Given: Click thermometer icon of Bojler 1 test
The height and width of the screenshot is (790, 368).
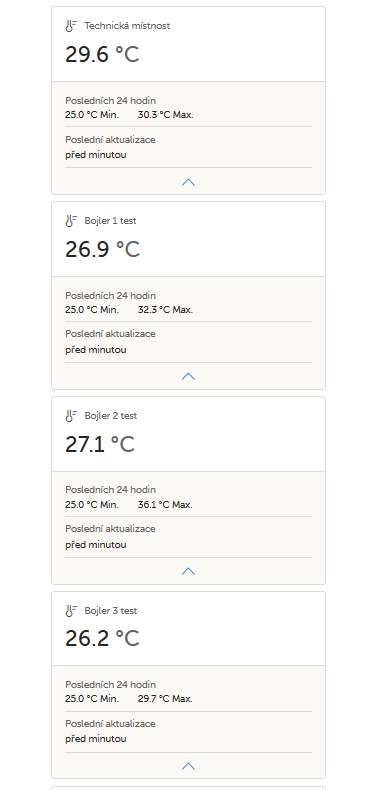Looking at the screenshot, I should click(71, 221).
